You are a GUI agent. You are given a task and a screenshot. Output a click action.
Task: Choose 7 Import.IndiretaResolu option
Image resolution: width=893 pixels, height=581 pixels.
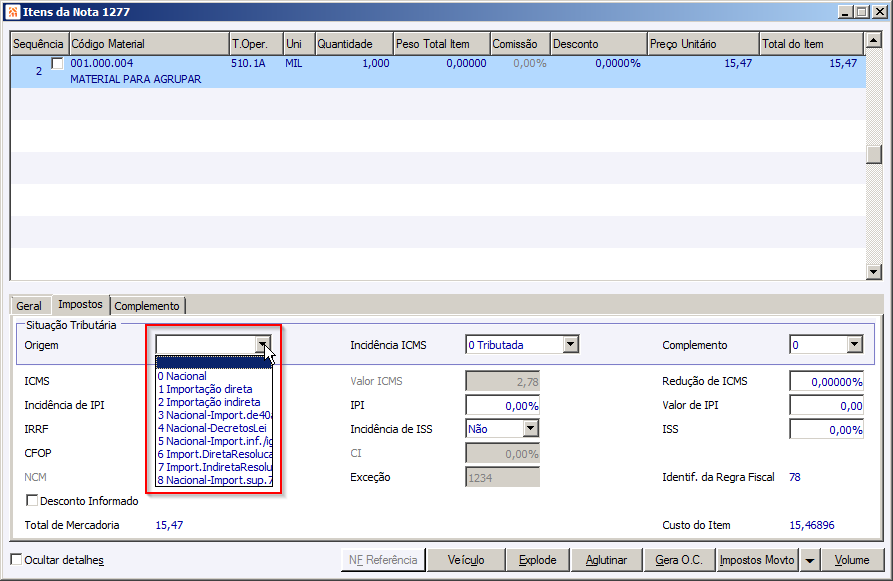pos(214,468)
